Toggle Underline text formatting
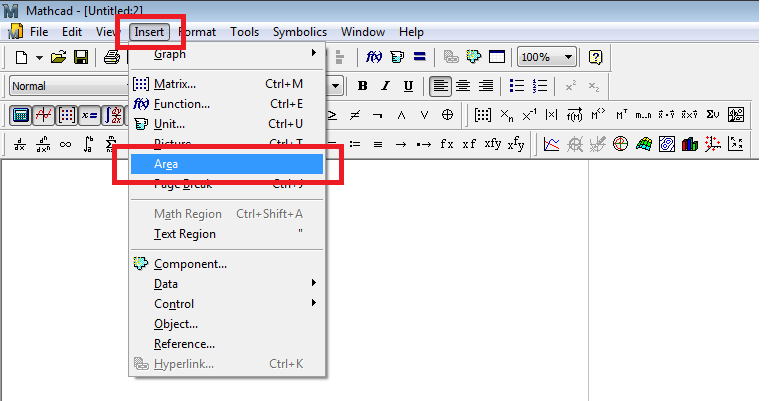 click(408, 86)
